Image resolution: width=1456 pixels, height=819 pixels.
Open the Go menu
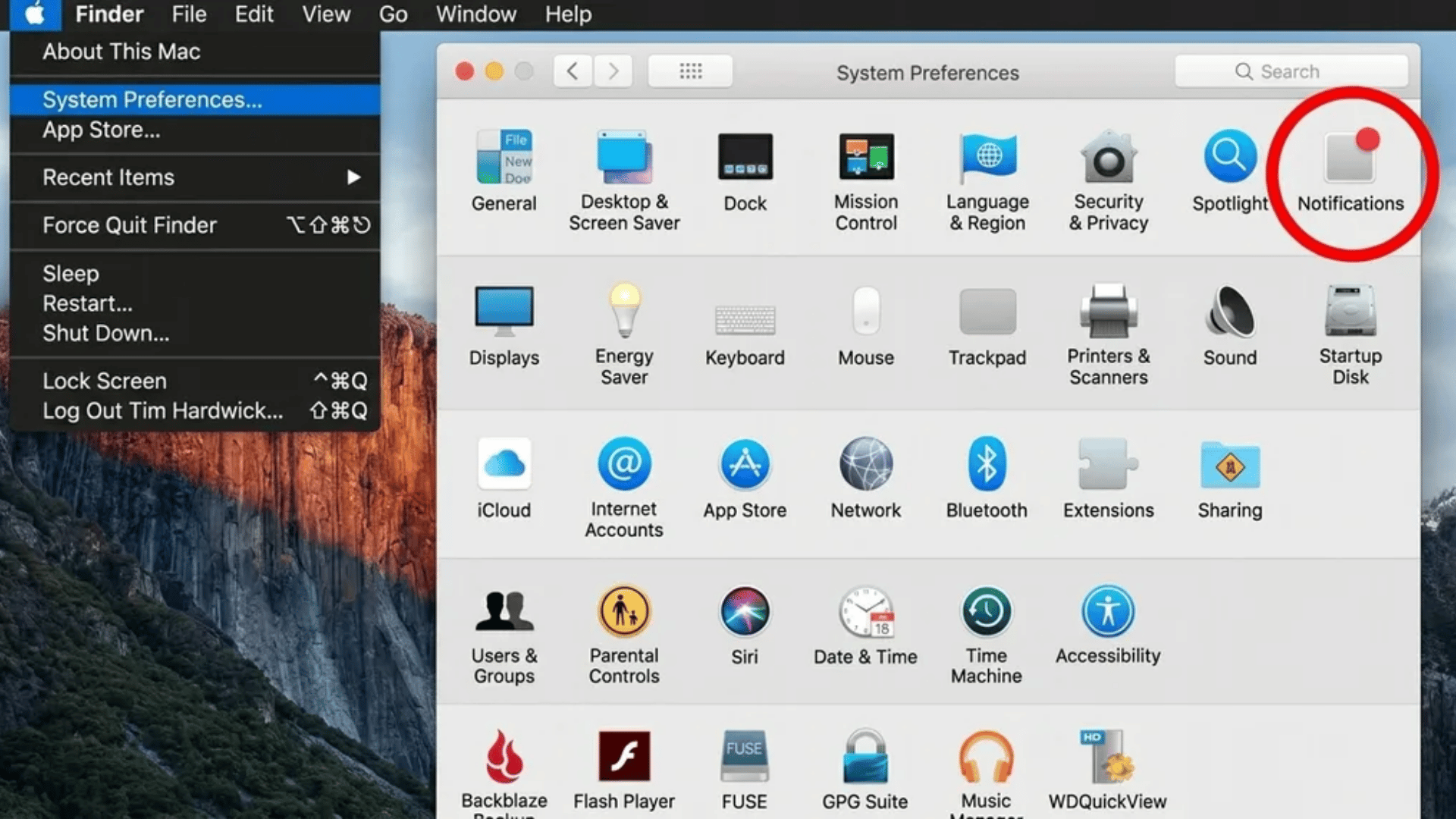point(393,14)
